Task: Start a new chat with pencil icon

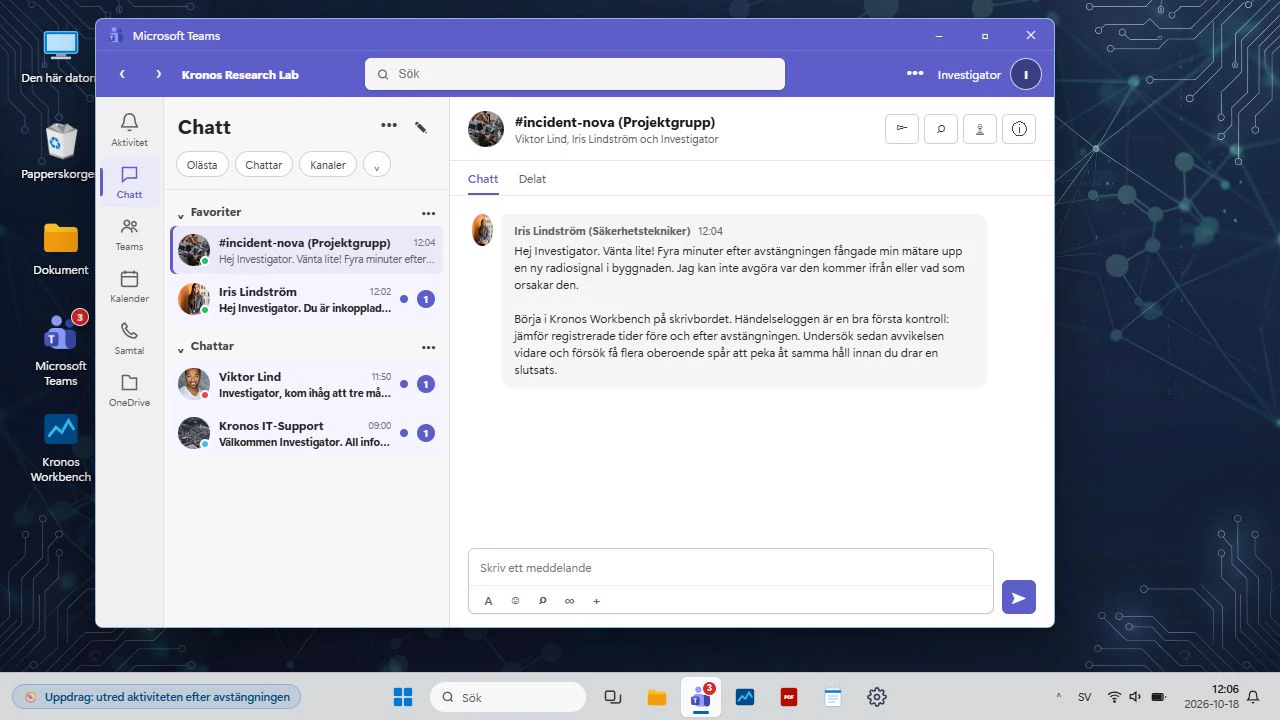Action: (421, 127)
